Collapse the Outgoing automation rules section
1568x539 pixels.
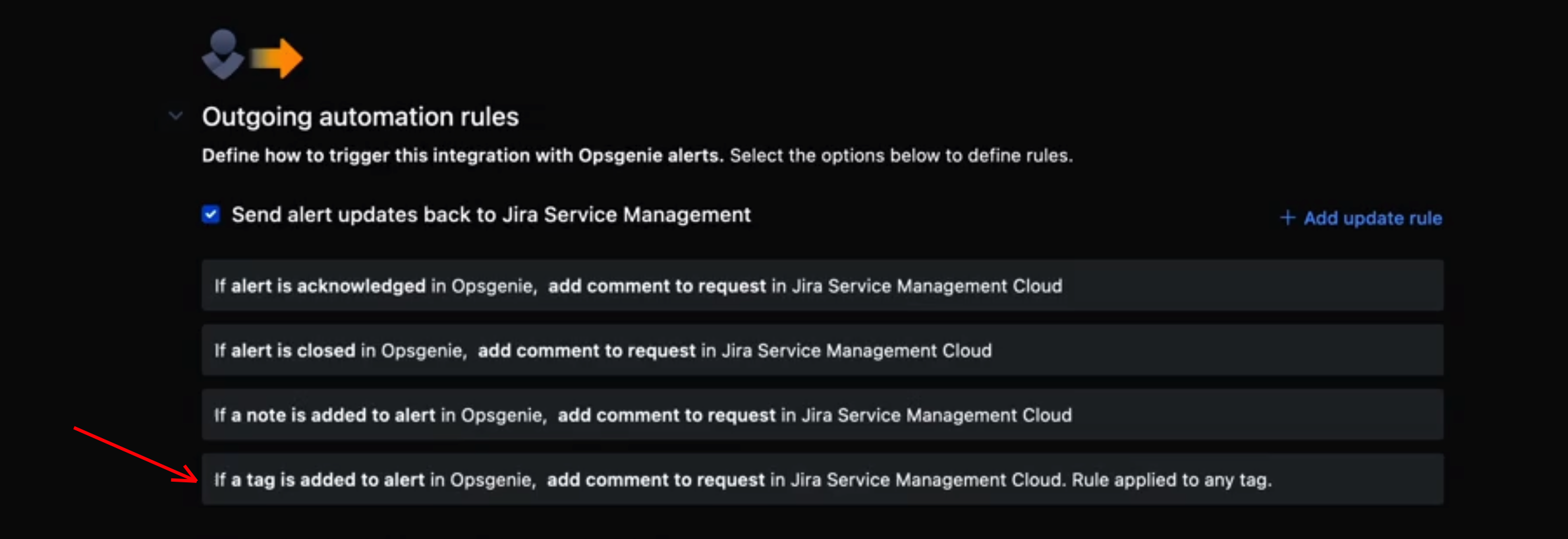(x=175, y=116)
